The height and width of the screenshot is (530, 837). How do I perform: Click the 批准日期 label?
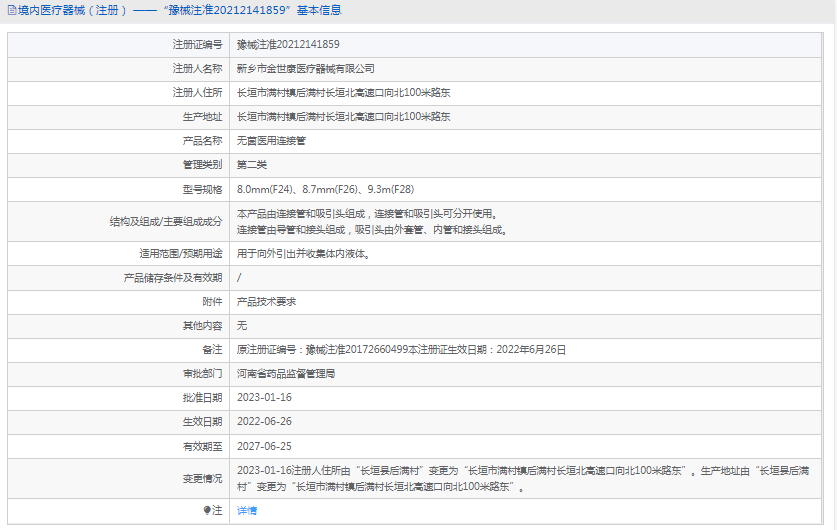(x=202, y=398)
